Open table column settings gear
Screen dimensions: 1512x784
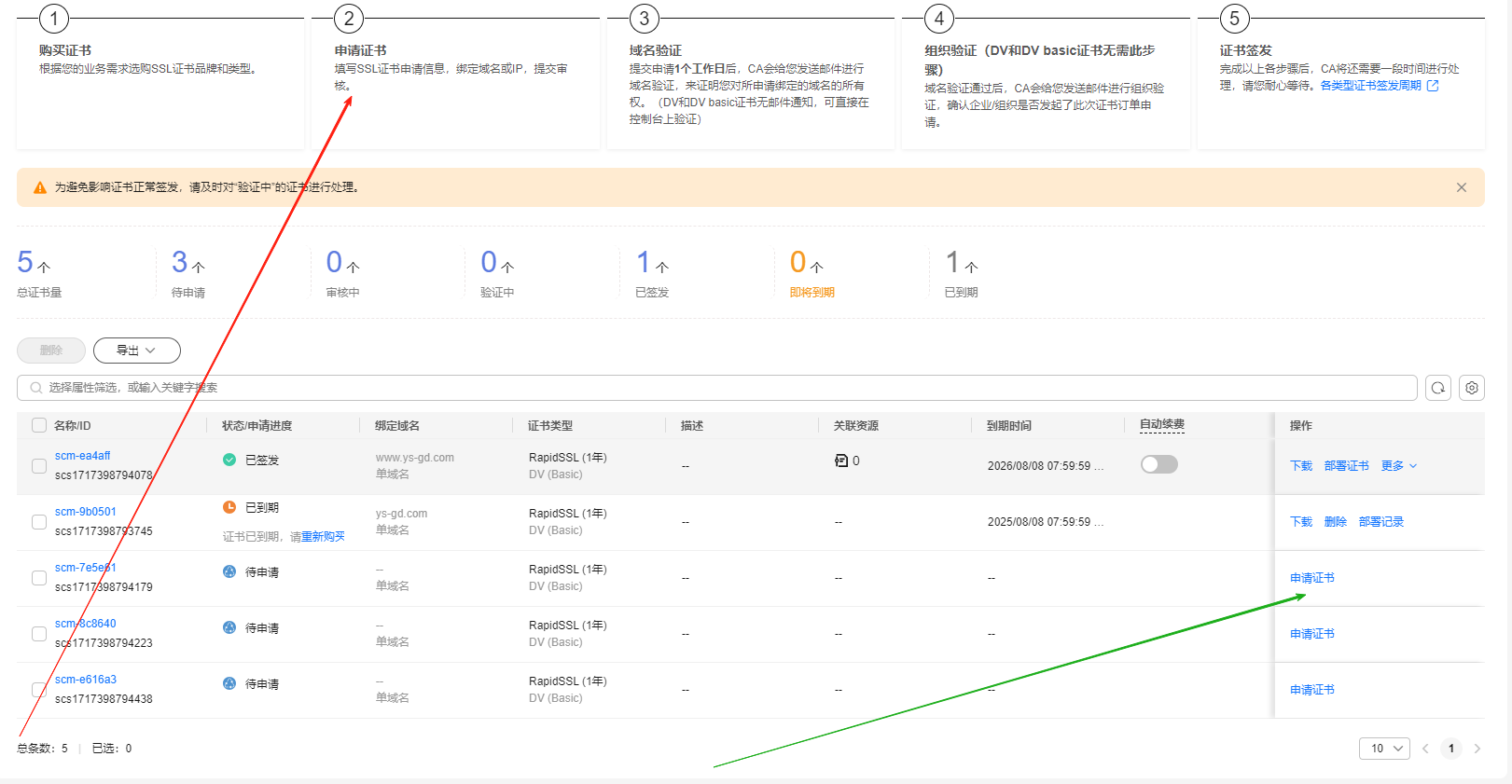click(x=1472, y=388)
